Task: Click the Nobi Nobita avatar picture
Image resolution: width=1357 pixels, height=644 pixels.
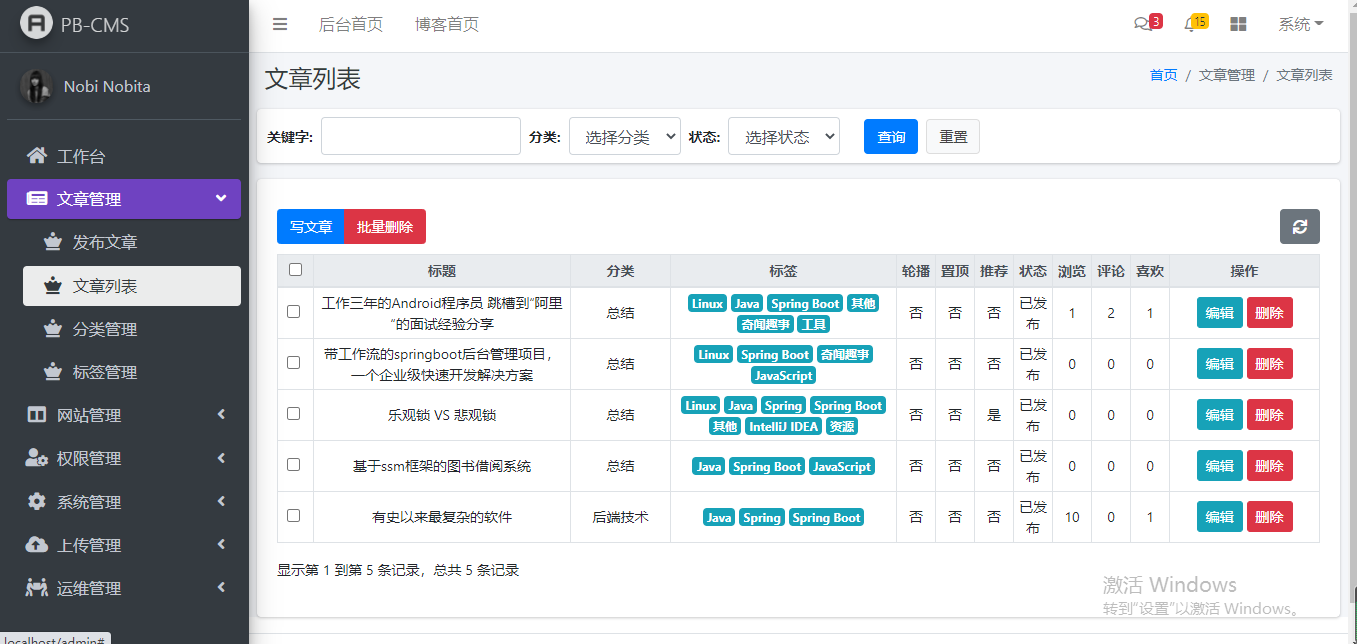Action: (37, 87)
